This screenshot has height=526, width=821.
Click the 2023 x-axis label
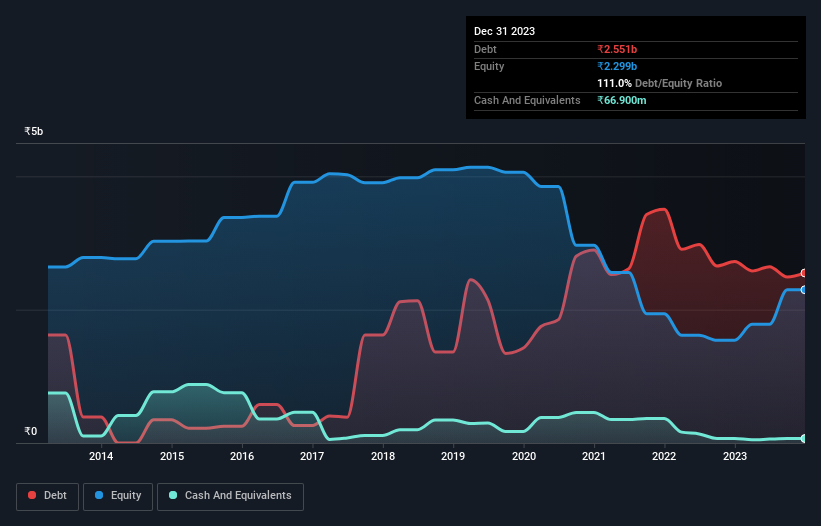click(x=735, y=456)
